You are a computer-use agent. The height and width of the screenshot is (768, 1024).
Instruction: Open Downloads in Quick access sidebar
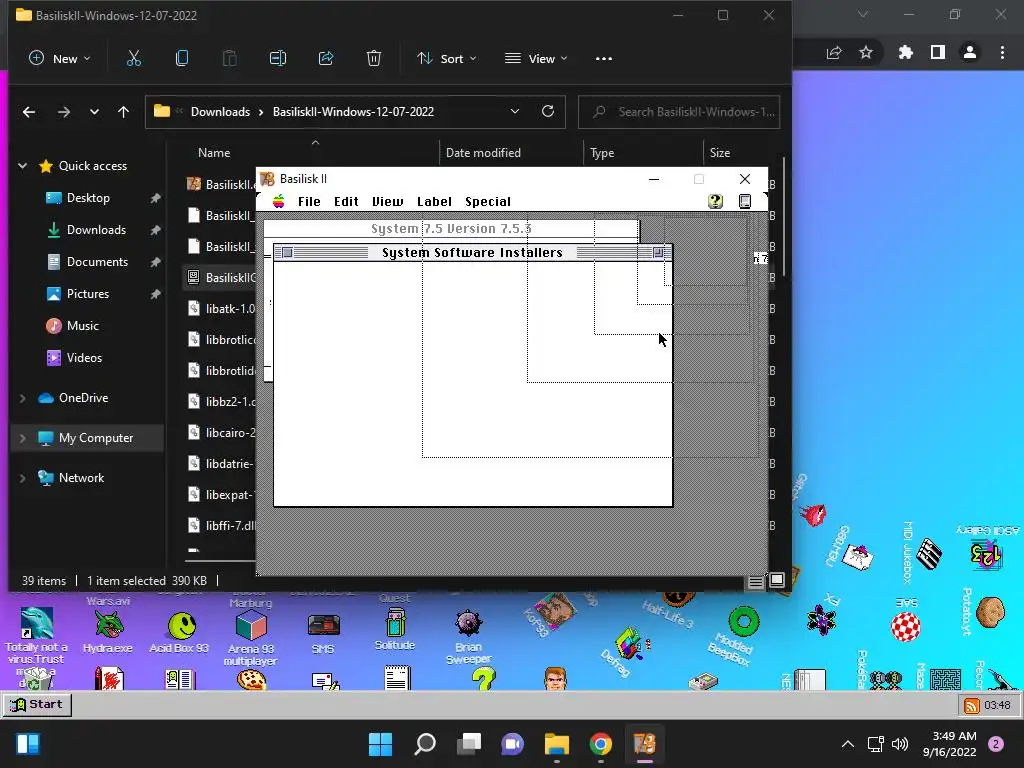[x=96, y=230]
